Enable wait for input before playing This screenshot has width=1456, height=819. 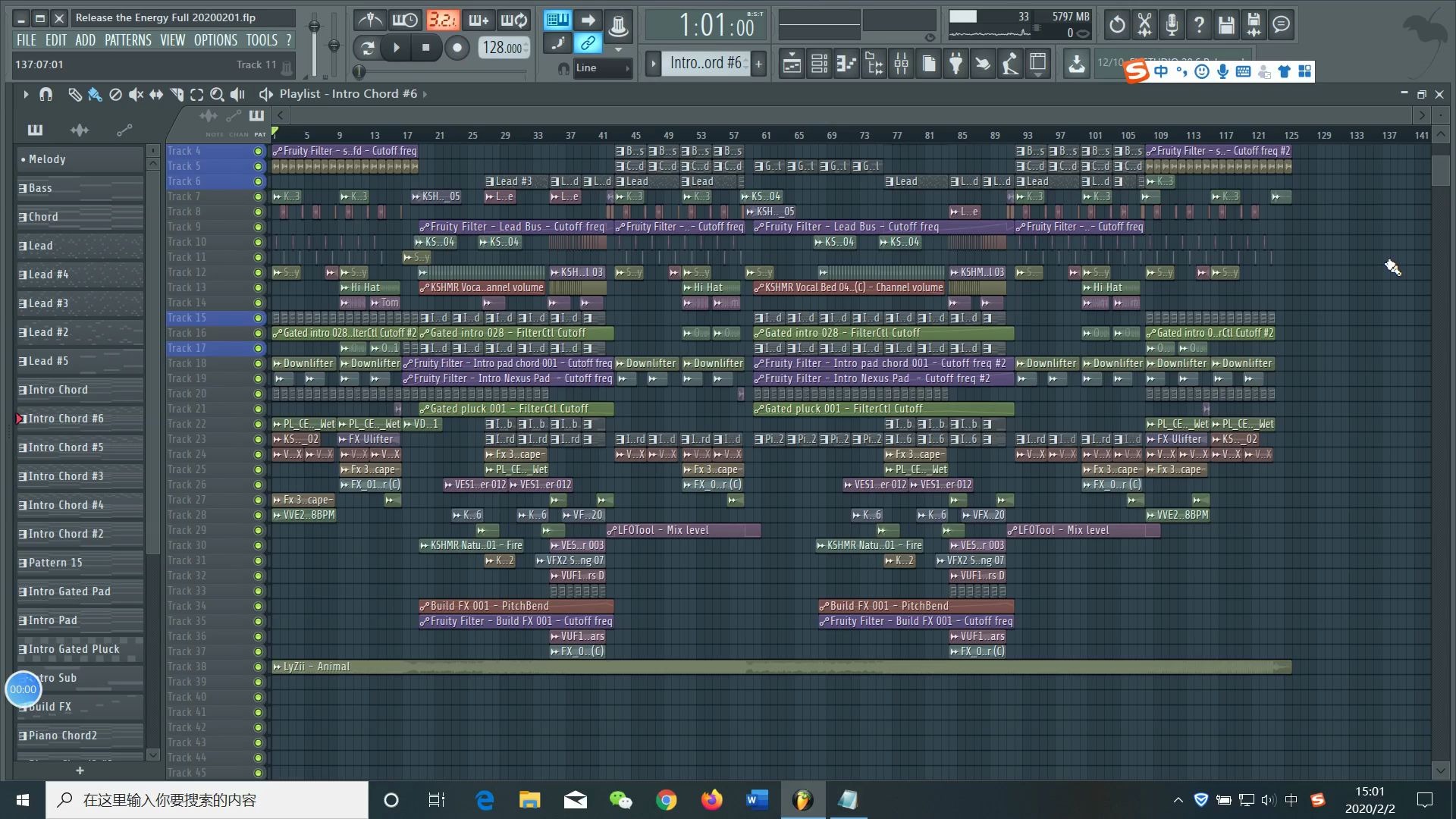[406, 20]
